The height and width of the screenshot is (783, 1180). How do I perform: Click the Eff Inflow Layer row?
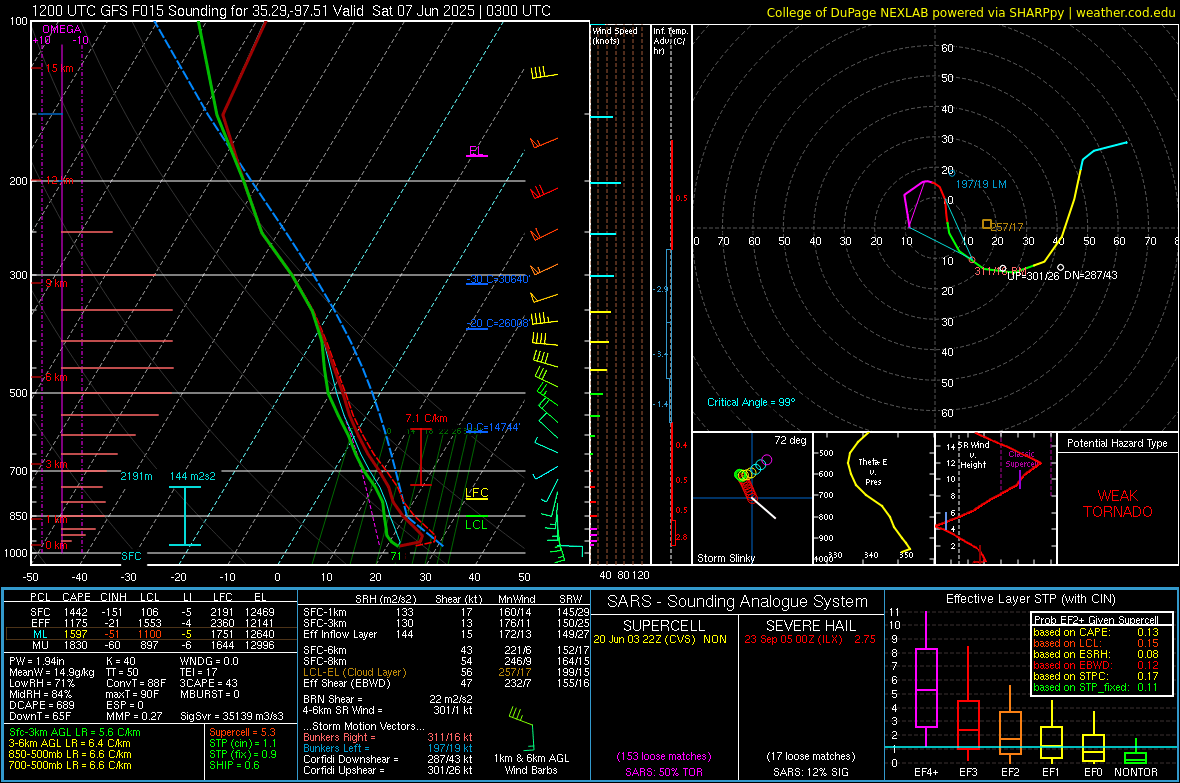(x=446, y=634)
